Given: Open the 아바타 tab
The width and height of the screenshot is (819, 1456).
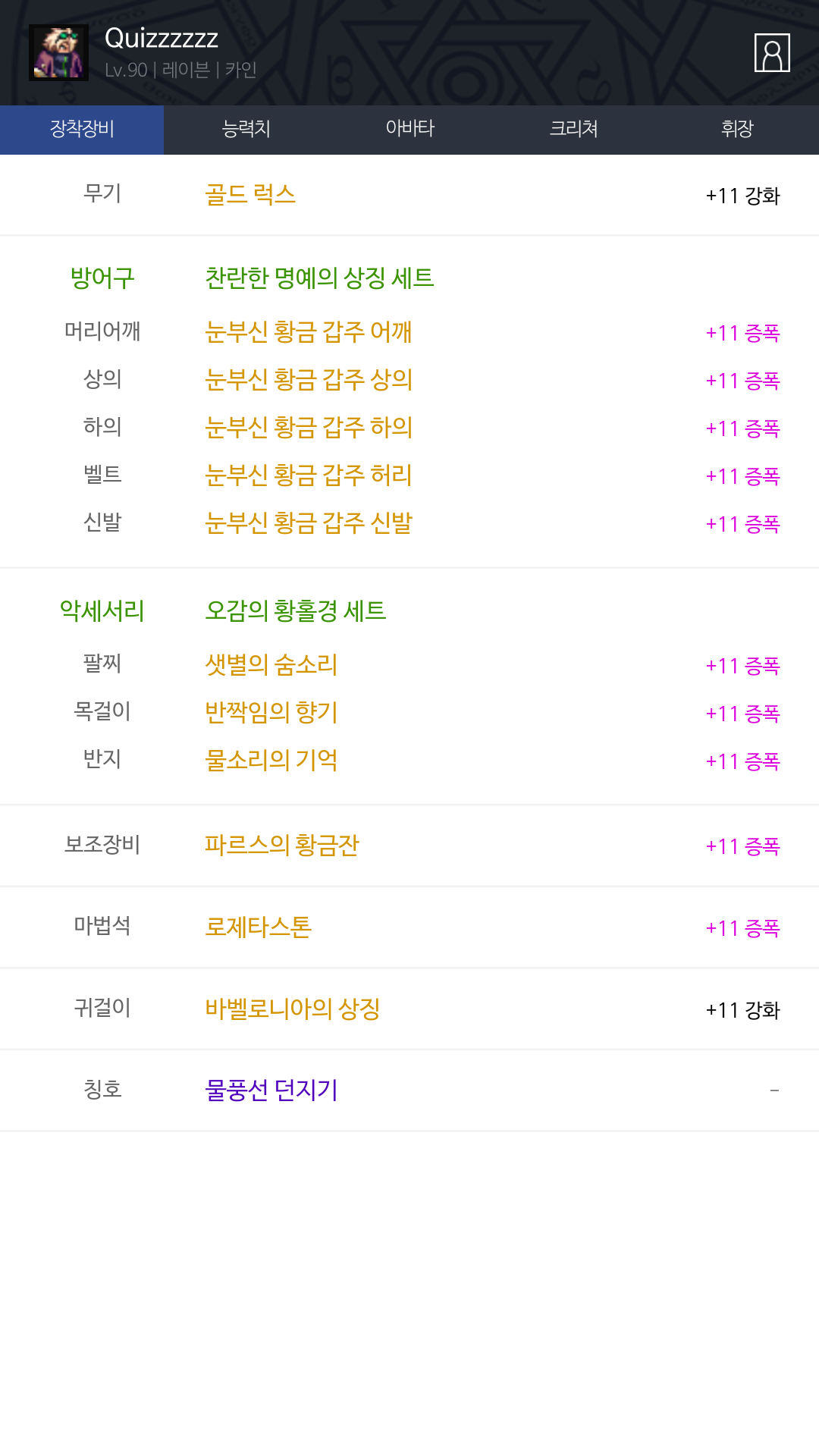Looking at the screenshot, I should click(x=409, y=129).
